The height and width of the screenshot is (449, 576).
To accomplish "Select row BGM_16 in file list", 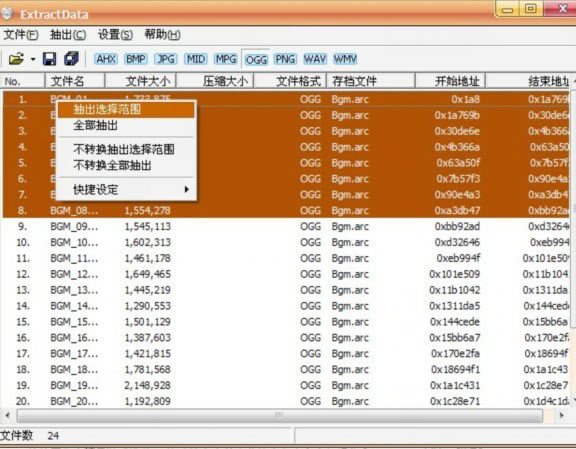I will (x=287, y=338).
